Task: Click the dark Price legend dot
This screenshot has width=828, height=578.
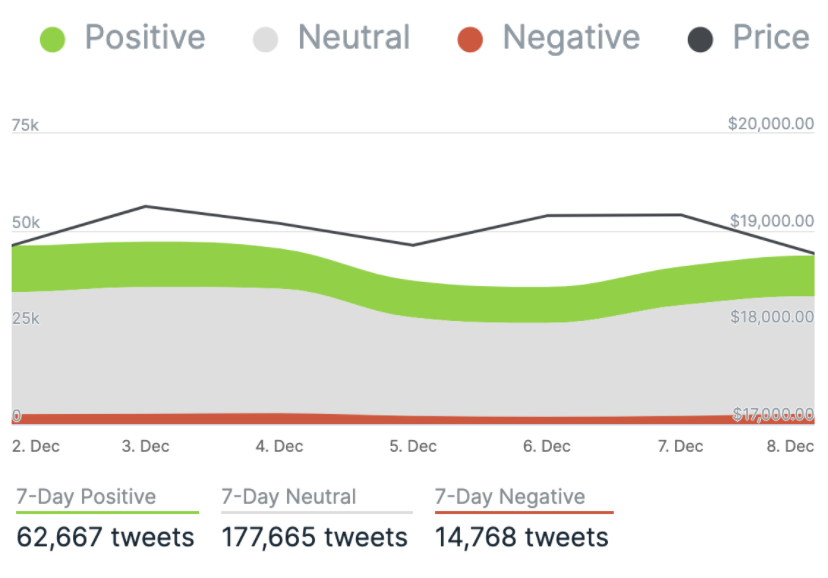Action: pos(700,39)
